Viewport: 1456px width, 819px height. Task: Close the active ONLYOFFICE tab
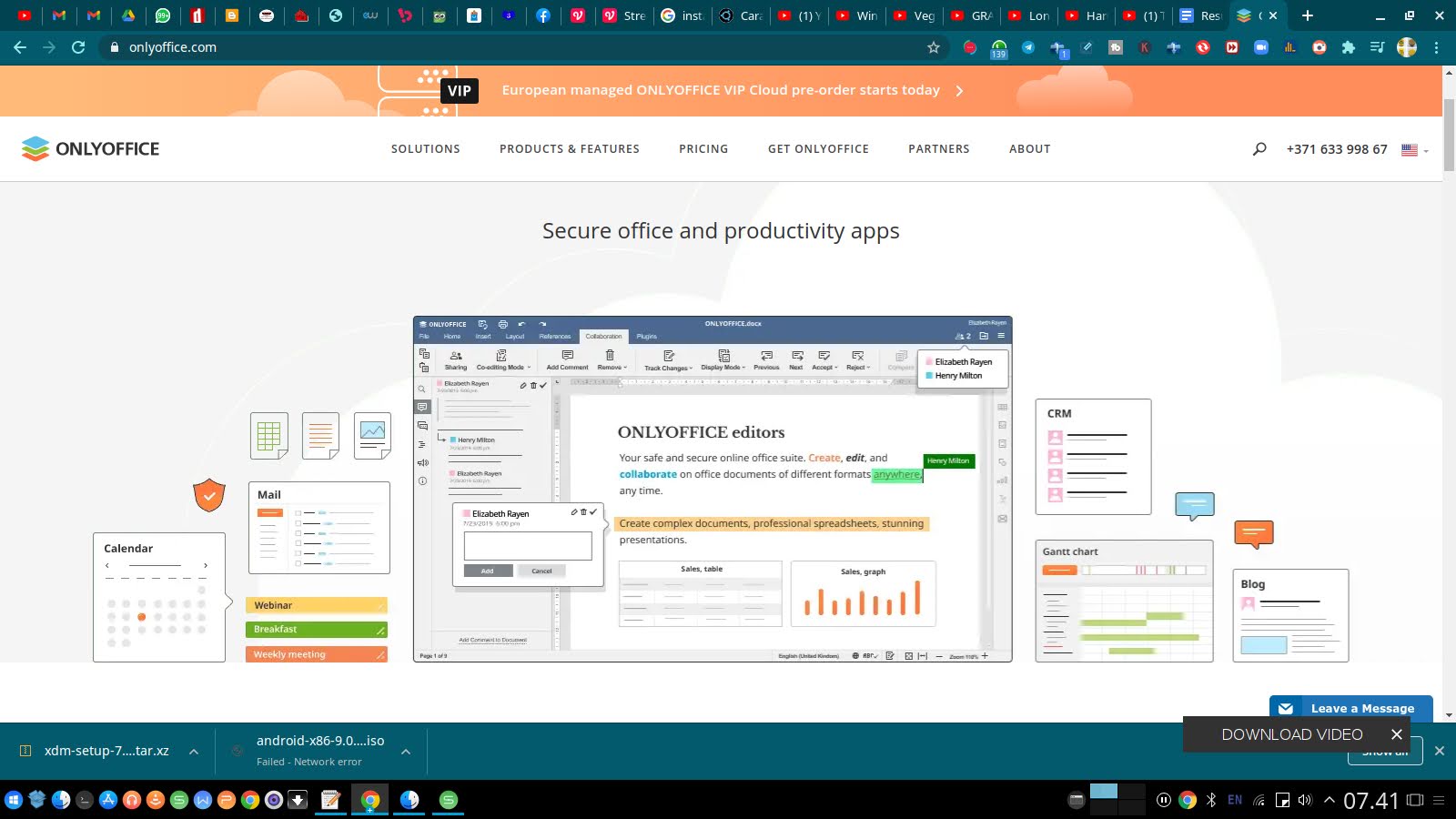pyautogui.click(x=1273, y=15)
